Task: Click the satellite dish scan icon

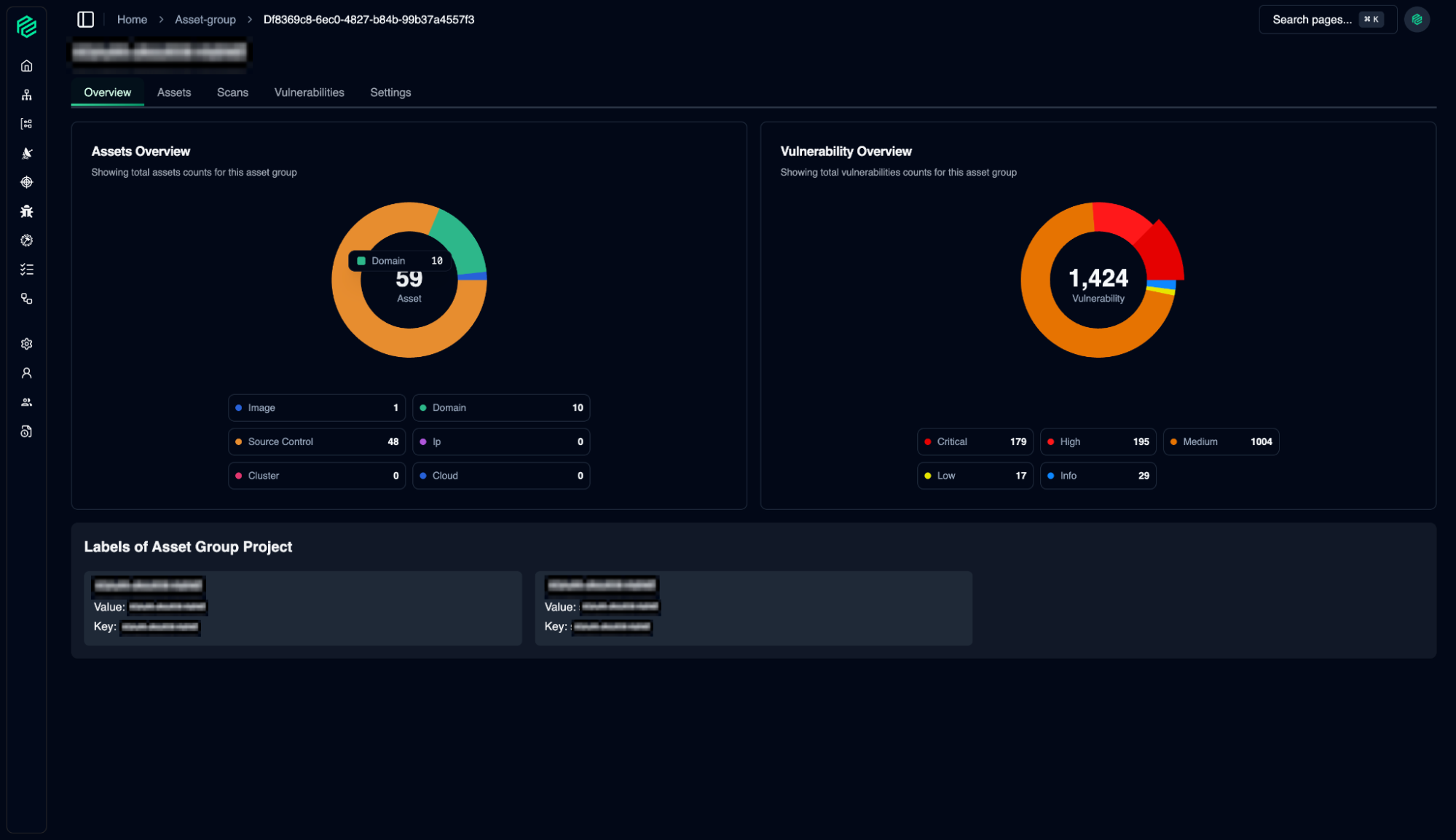Action: pyautogui.click(x=27, y=153)
